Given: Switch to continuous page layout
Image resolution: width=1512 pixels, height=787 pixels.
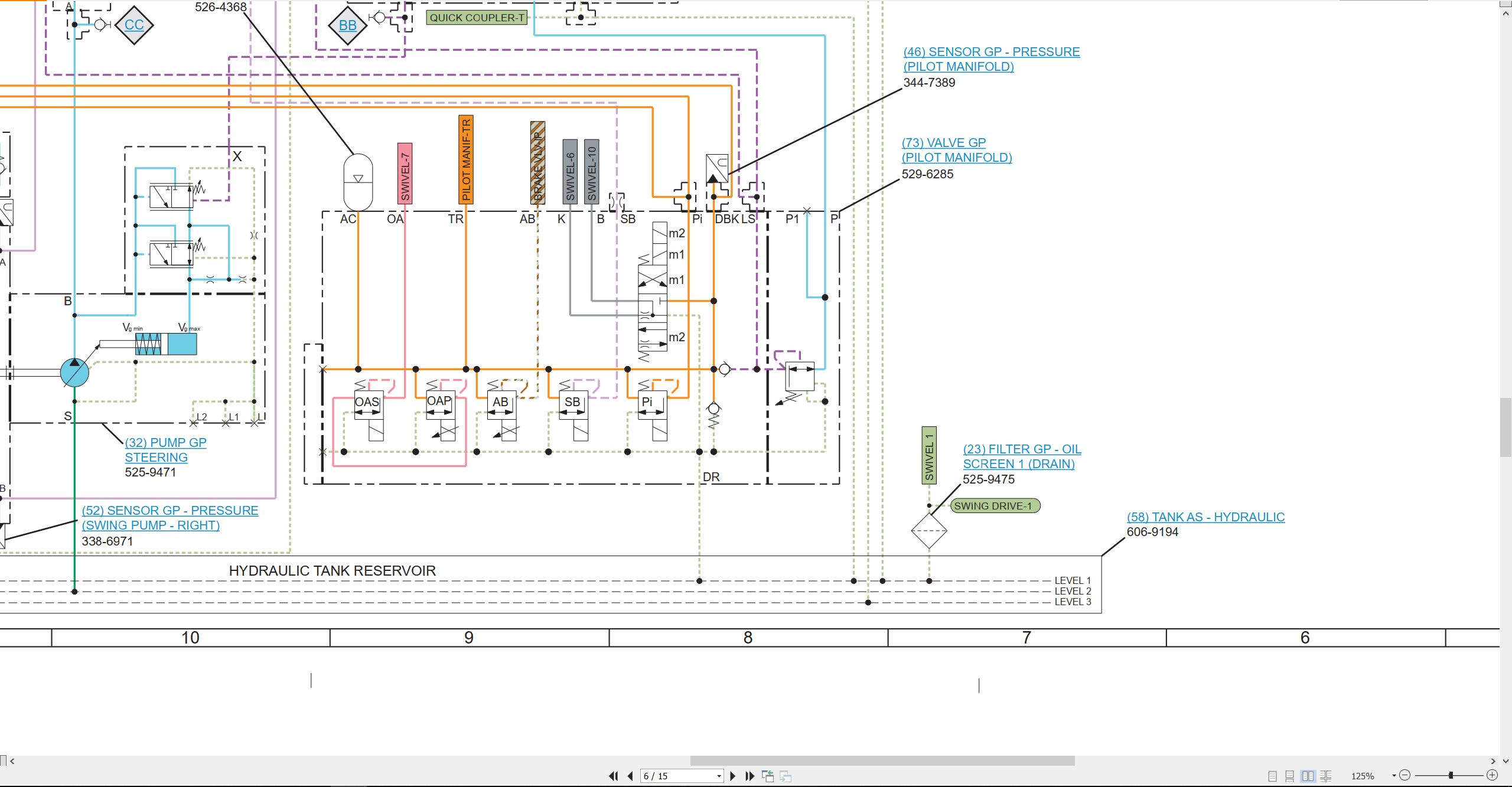Looking at the screenshot, I should tap(1290, 776).
